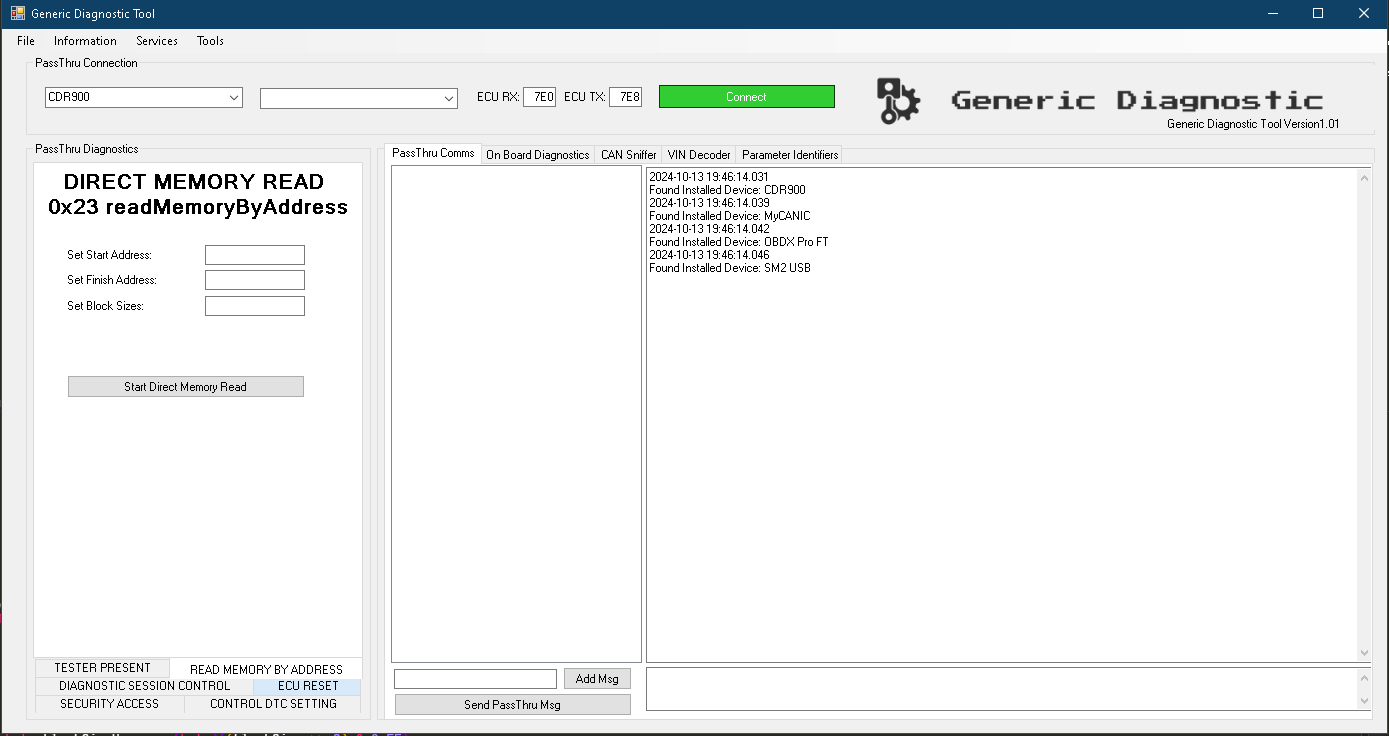Click the log scrollbar down arrow
This screenshot has width=1389, height=736.
click(x=1364, y=653)
